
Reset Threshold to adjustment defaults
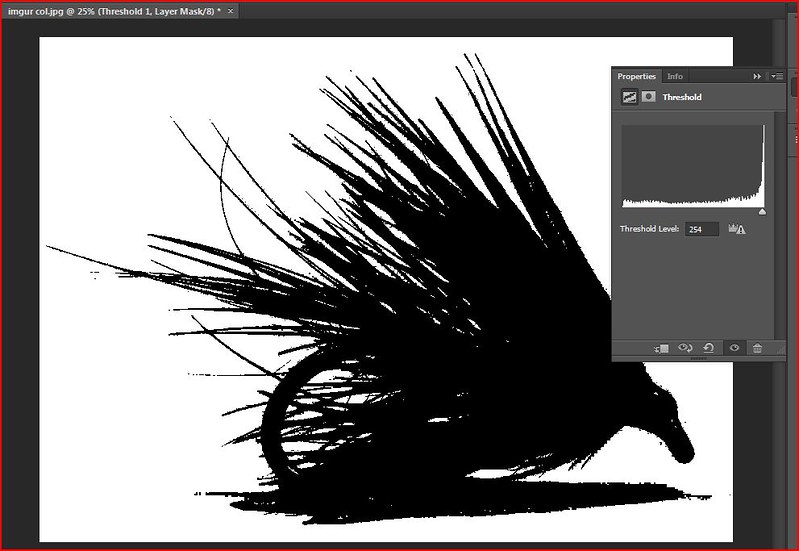click(x=709, y=348)
